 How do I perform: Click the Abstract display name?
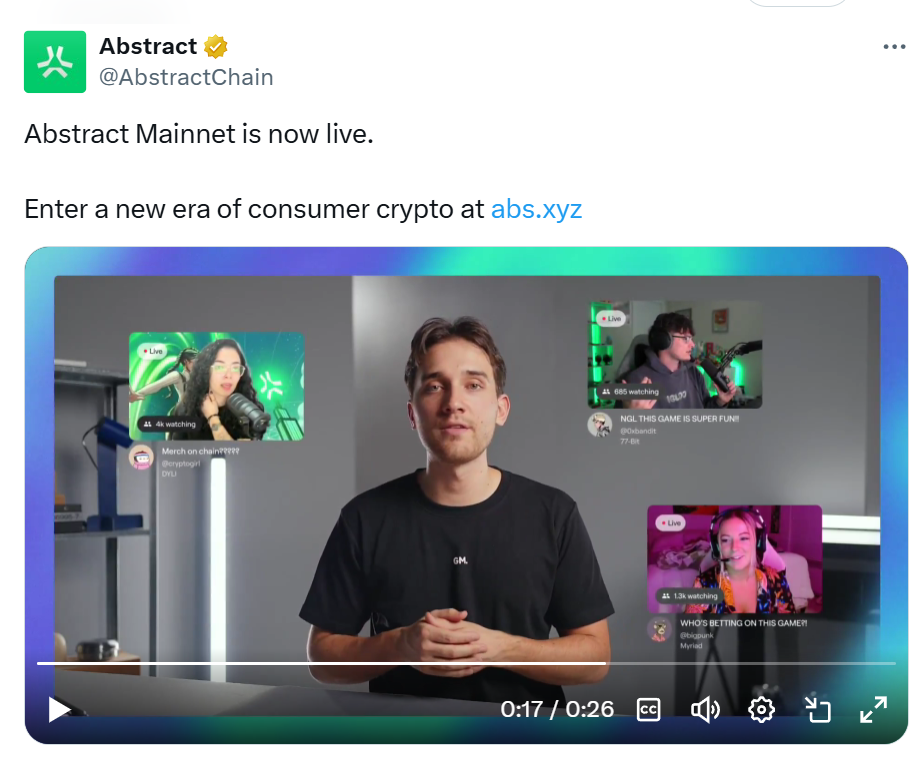pos(148,46)
